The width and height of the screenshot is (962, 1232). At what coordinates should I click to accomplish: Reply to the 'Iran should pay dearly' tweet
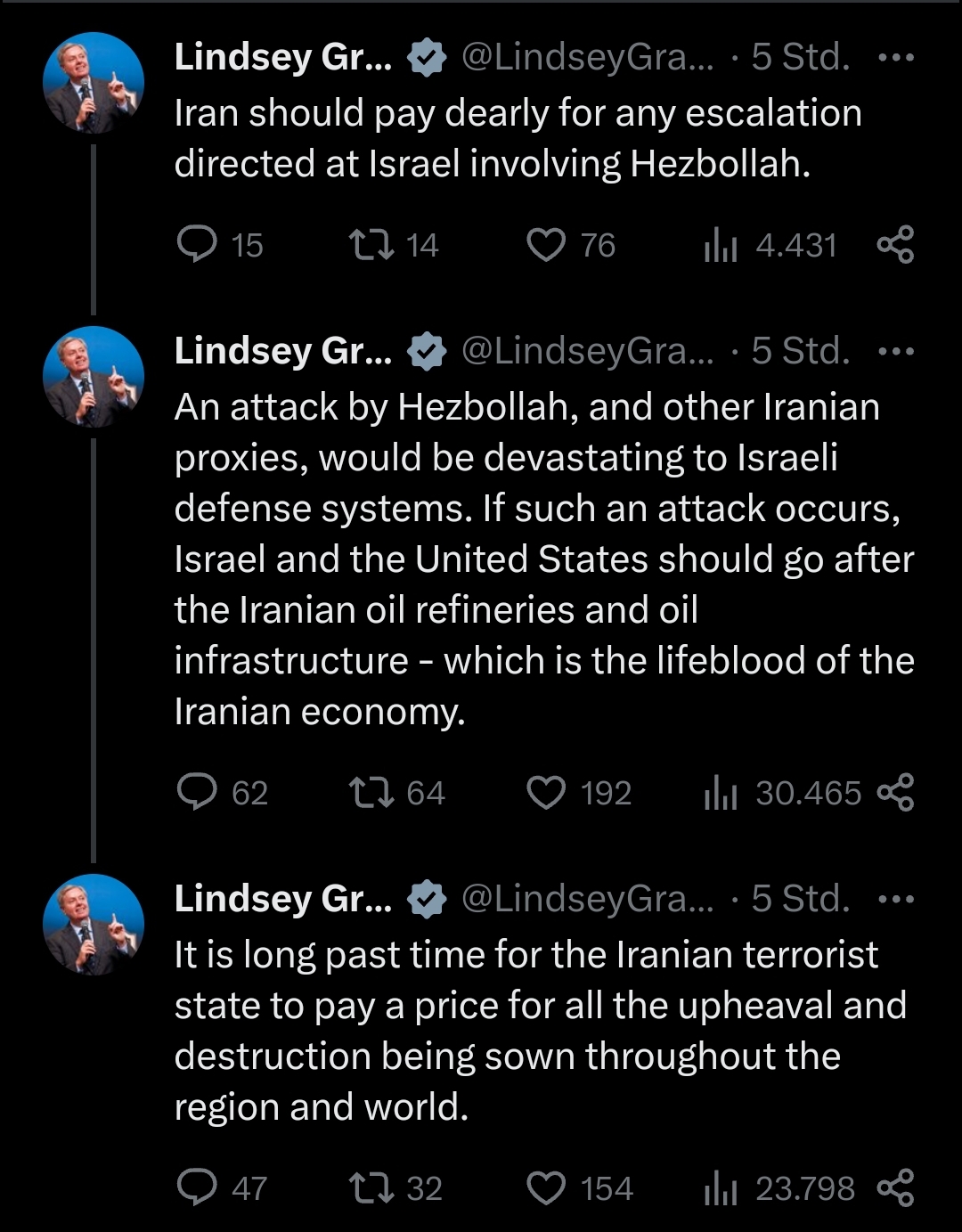197,244
